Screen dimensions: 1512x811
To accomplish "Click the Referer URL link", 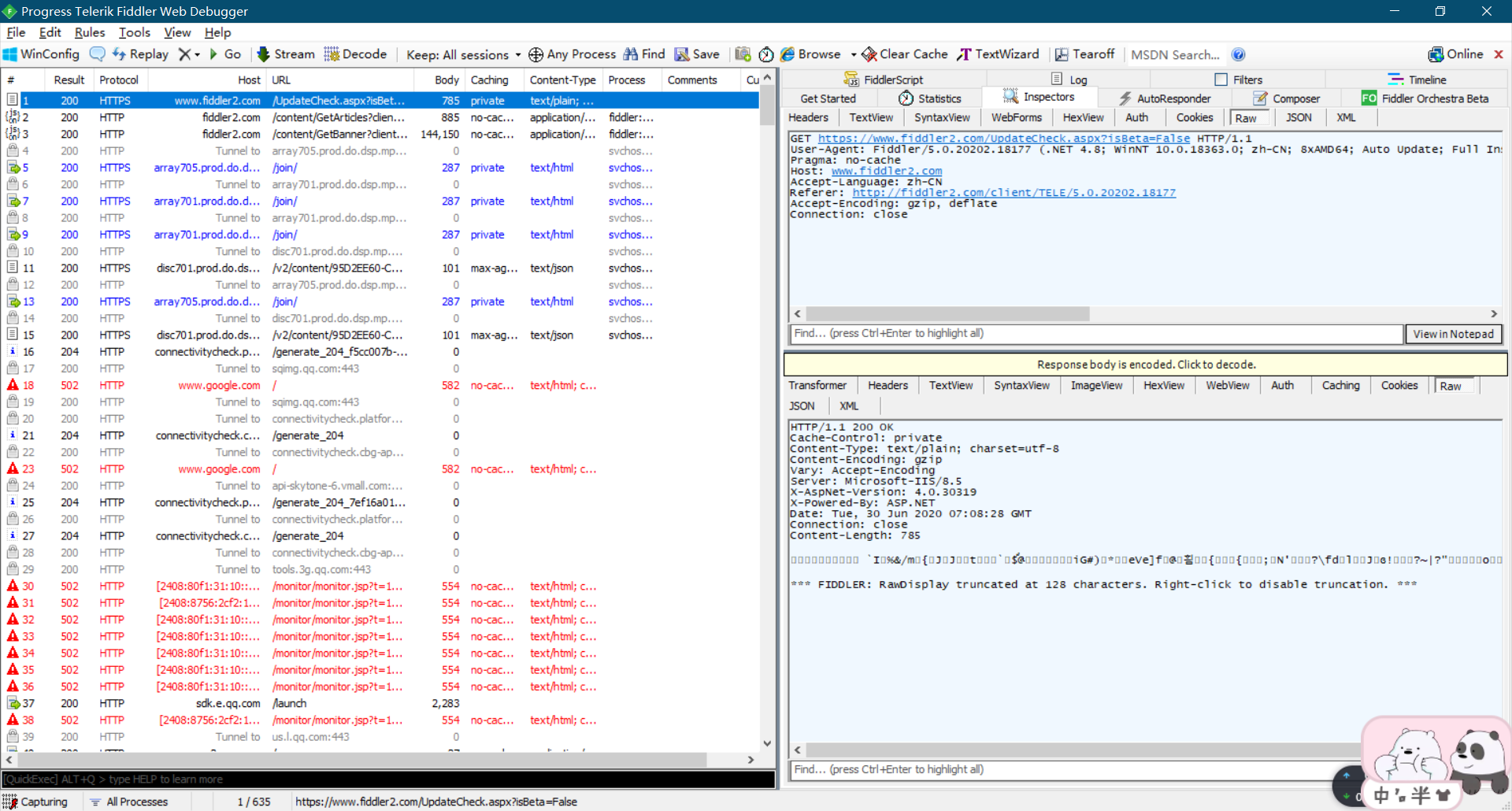I will click(x=1014, y=193).
